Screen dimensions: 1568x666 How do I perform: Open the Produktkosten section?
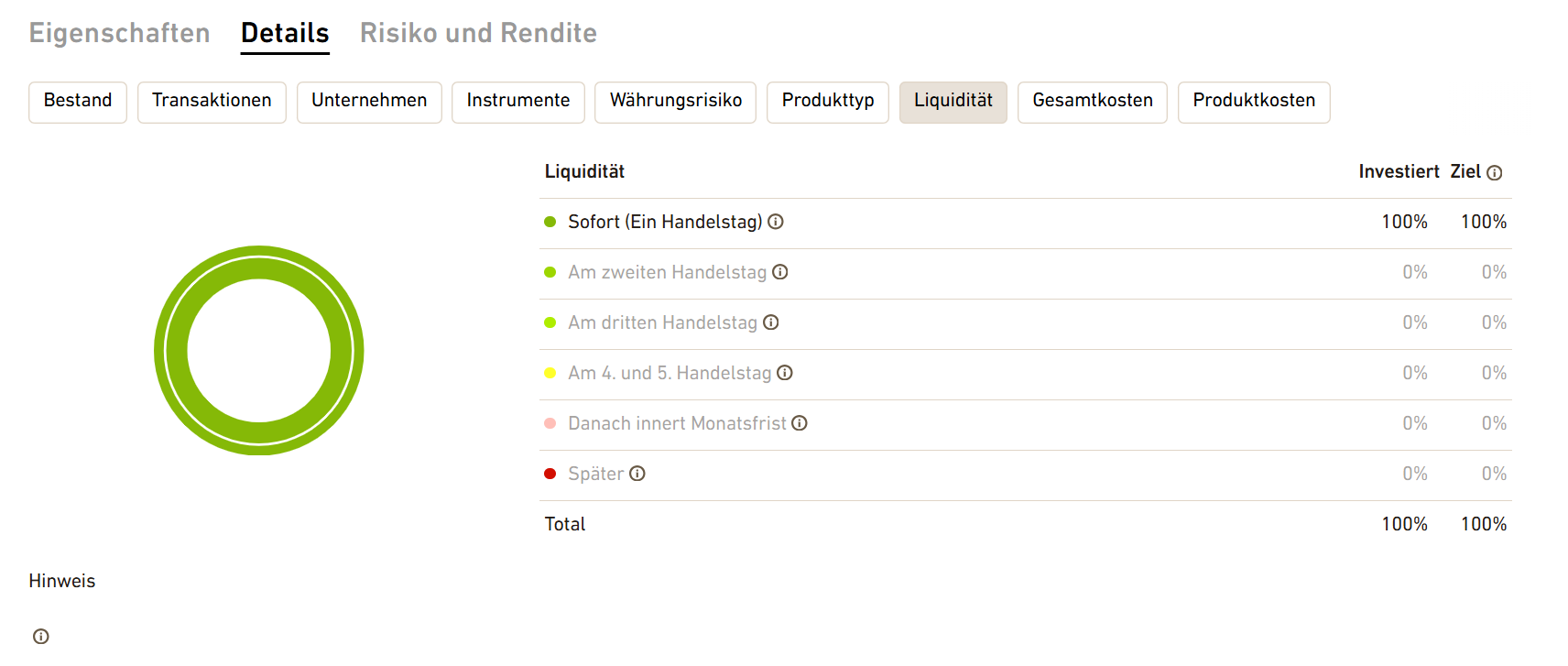click(x=1254, y=102)
